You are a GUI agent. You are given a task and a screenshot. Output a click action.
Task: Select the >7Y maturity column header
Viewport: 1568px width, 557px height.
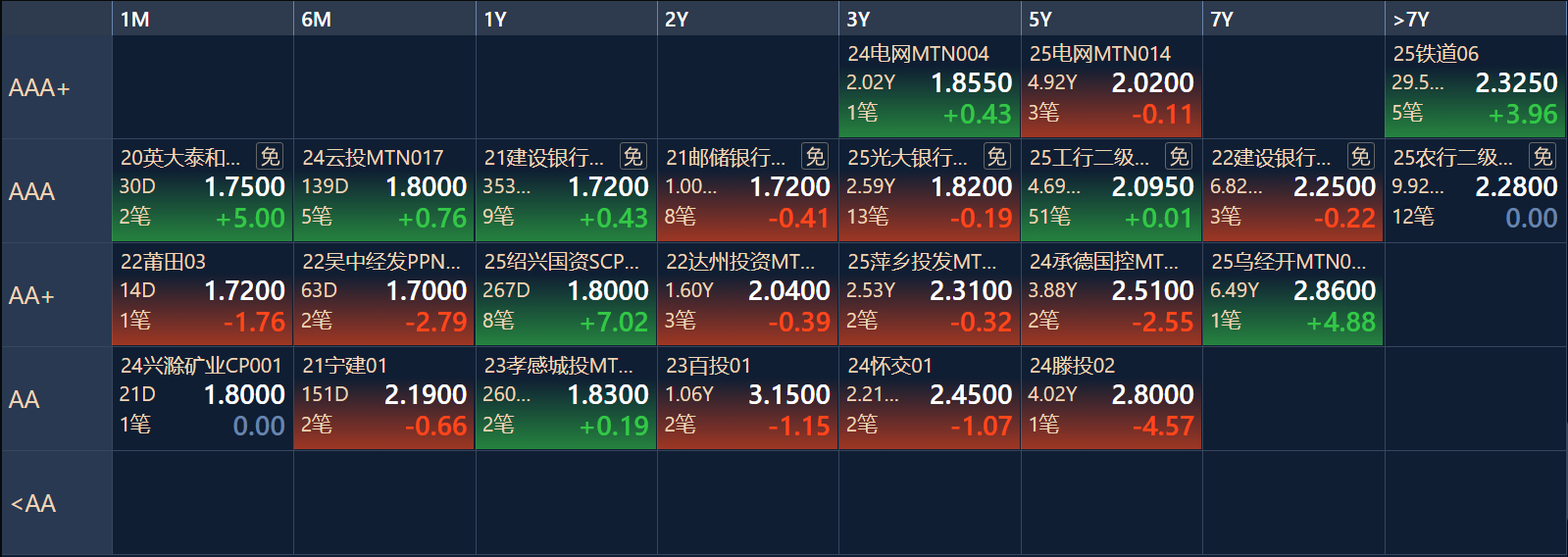1476,19
